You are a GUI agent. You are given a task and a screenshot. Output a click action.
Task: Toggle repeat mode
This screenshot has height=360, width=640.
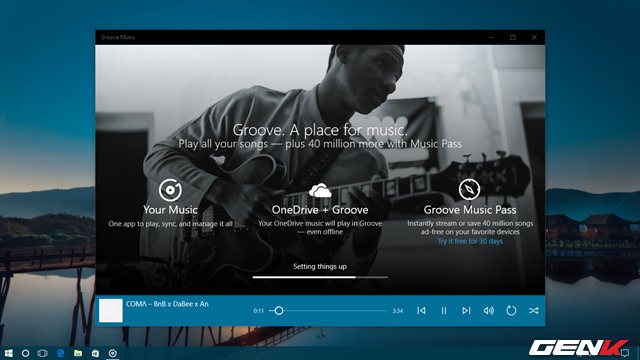[511, 311]
